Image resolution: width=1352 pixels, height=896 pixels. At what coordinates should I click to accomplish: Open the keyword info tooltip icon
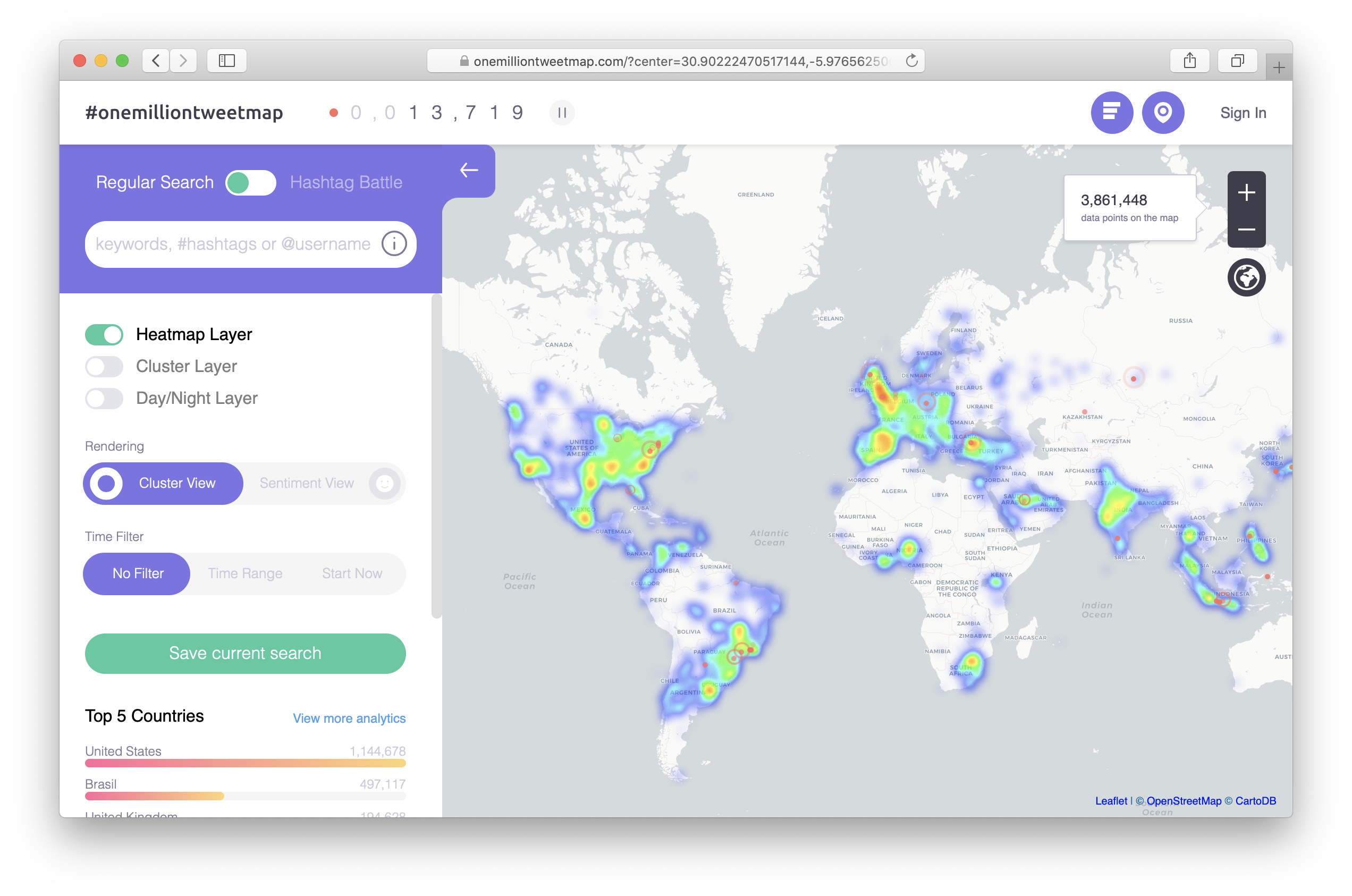pyautogui.click(x=394, y=244)
